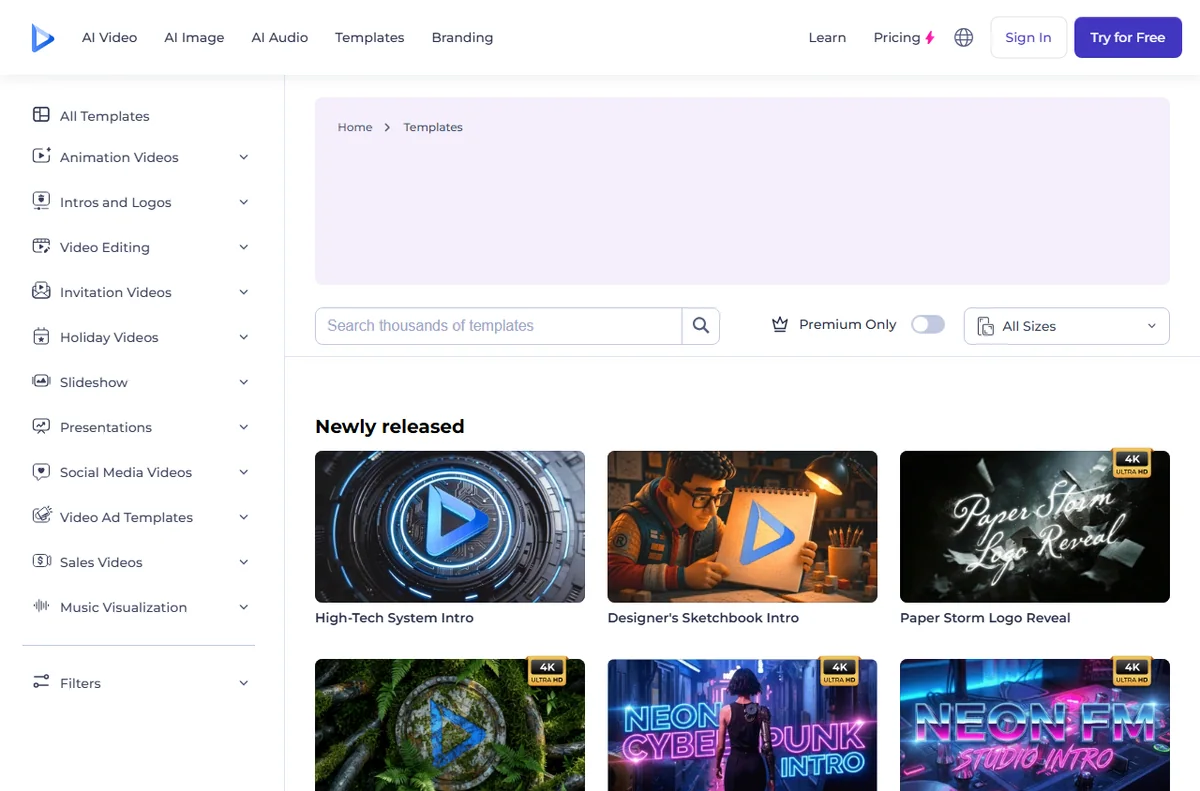The height and width of the screenshot is (791, 1200).
Task: Expand the Intros and Logos category
Action: 244,202
